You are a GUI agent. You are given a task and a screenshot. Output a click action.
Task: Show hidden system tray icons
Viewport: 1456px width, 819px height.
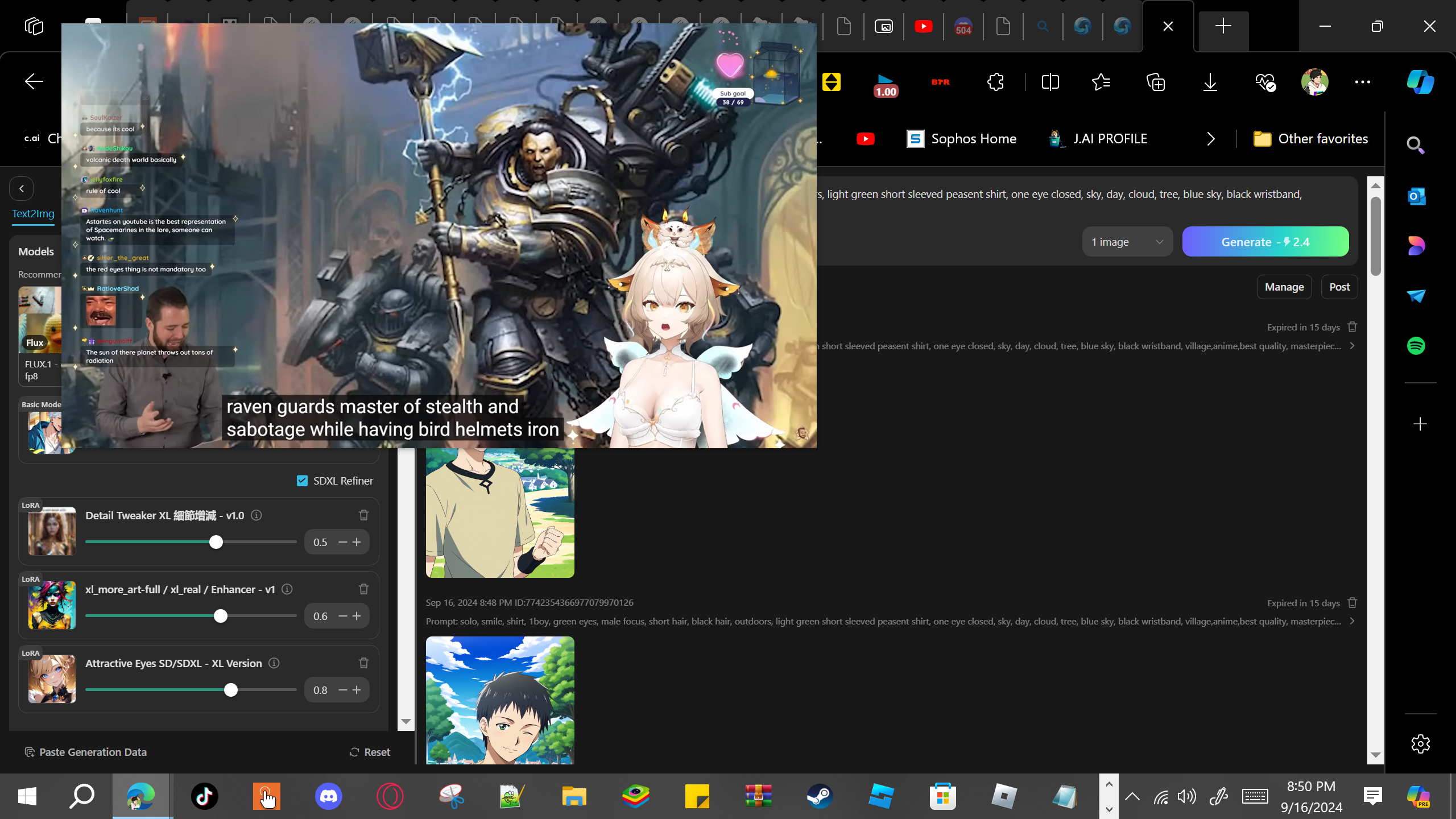point(1132,796)
